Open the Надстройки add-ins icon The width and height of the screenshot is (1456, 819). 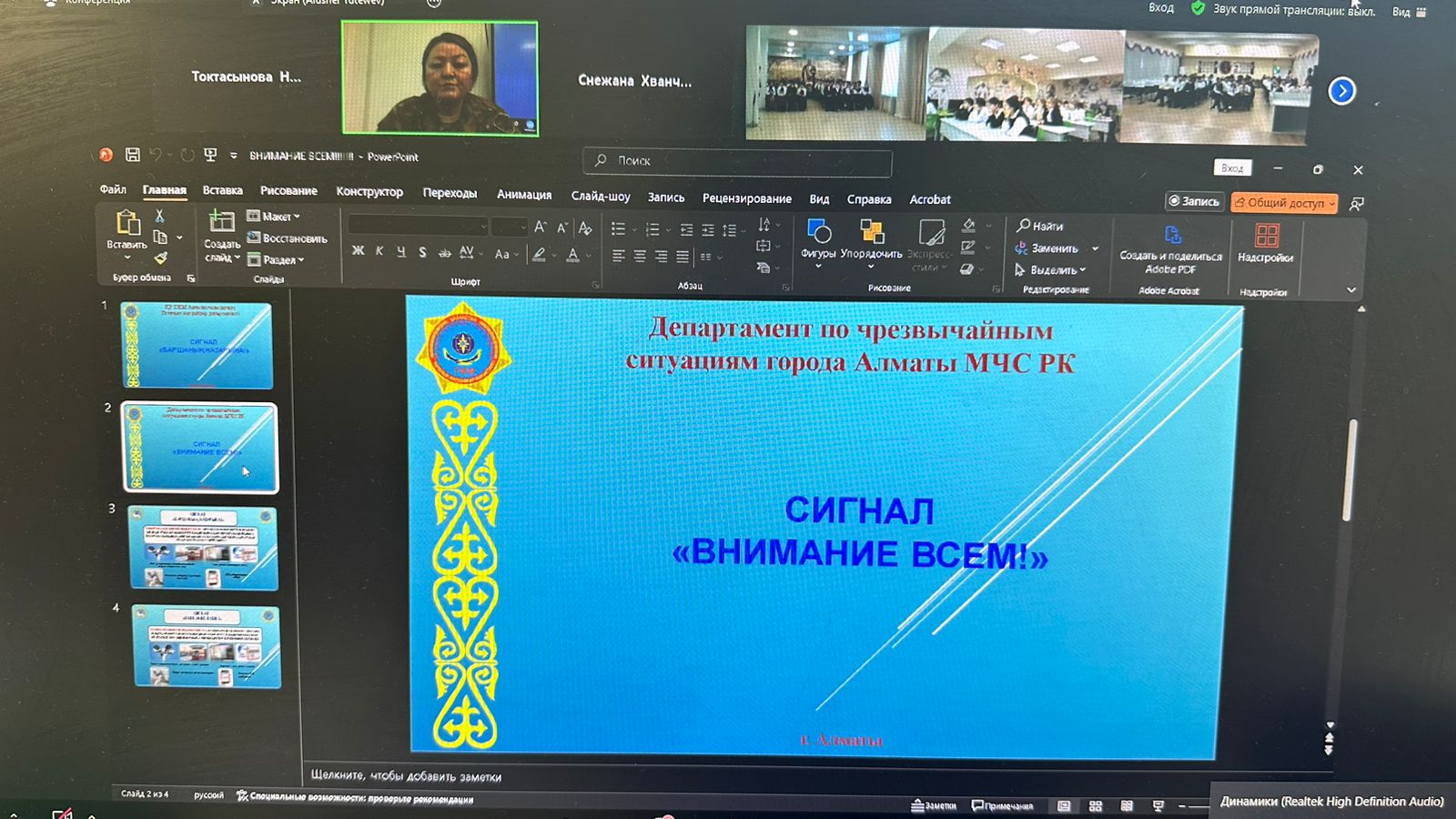point(1266,238)
